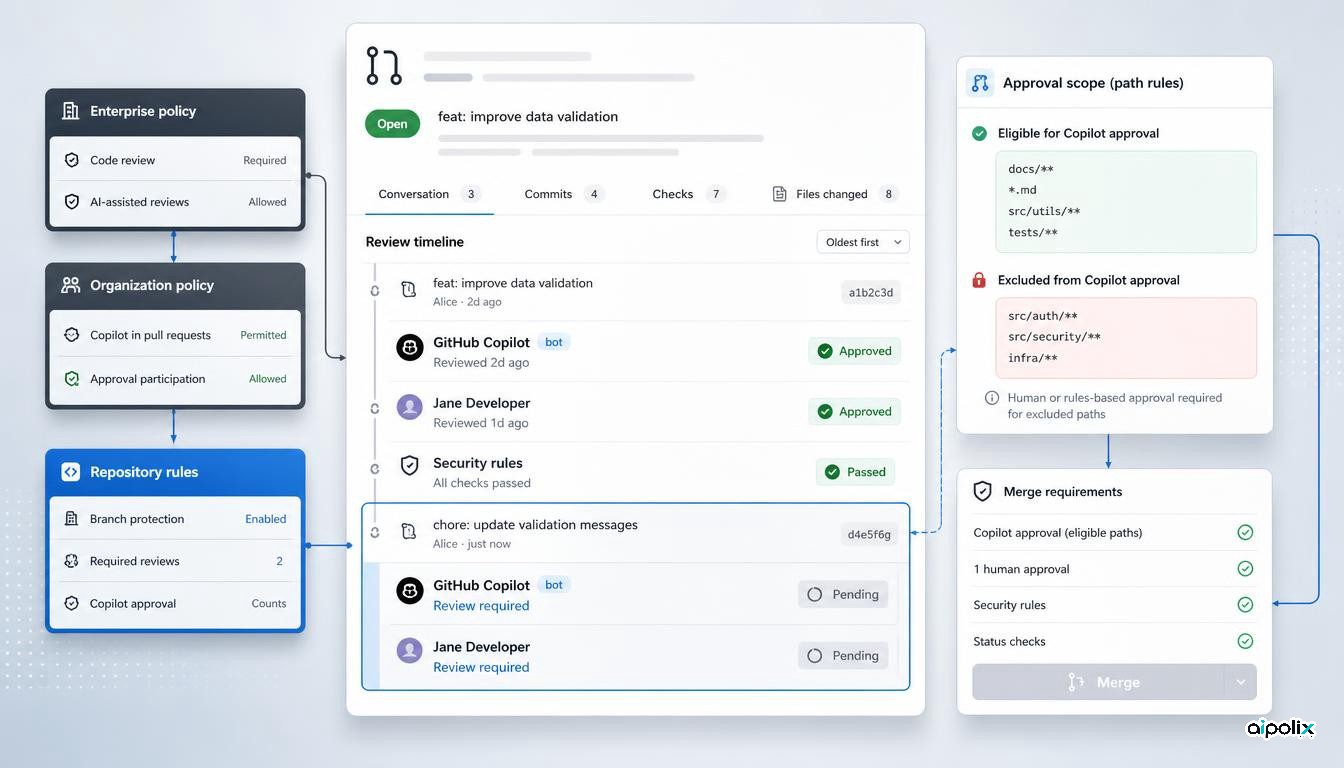Click the Security rules shield icon
Image resolution: width=1344 pixels, height=768 pixels.
tap(409, 465)
